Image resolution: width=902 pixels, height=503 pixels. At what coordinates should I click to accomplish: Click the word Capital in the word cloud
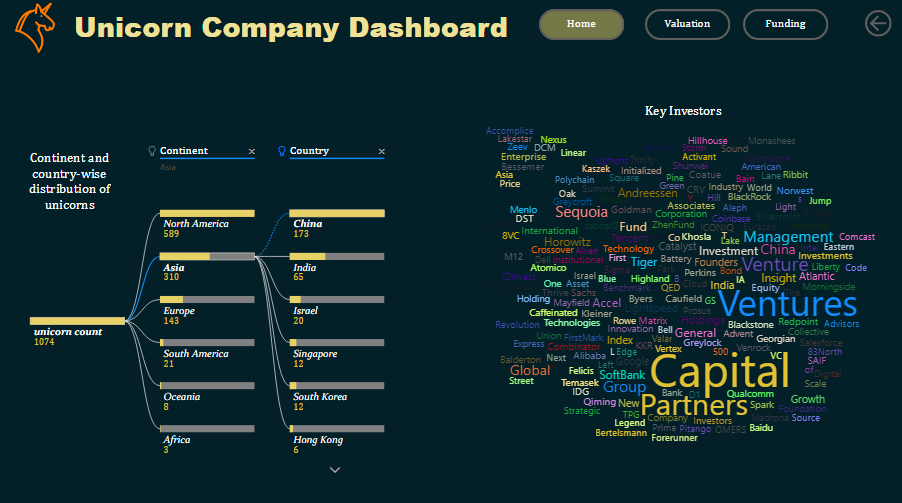[720, 371]
